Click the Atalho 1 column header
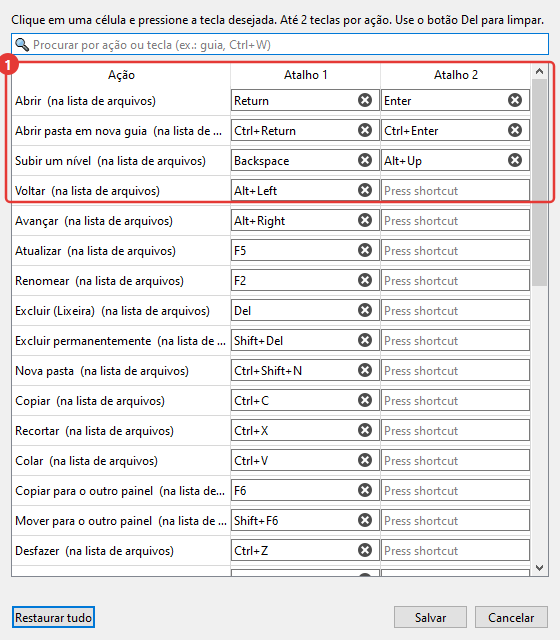The image size is (560, 640). click(x=305, y=75)
